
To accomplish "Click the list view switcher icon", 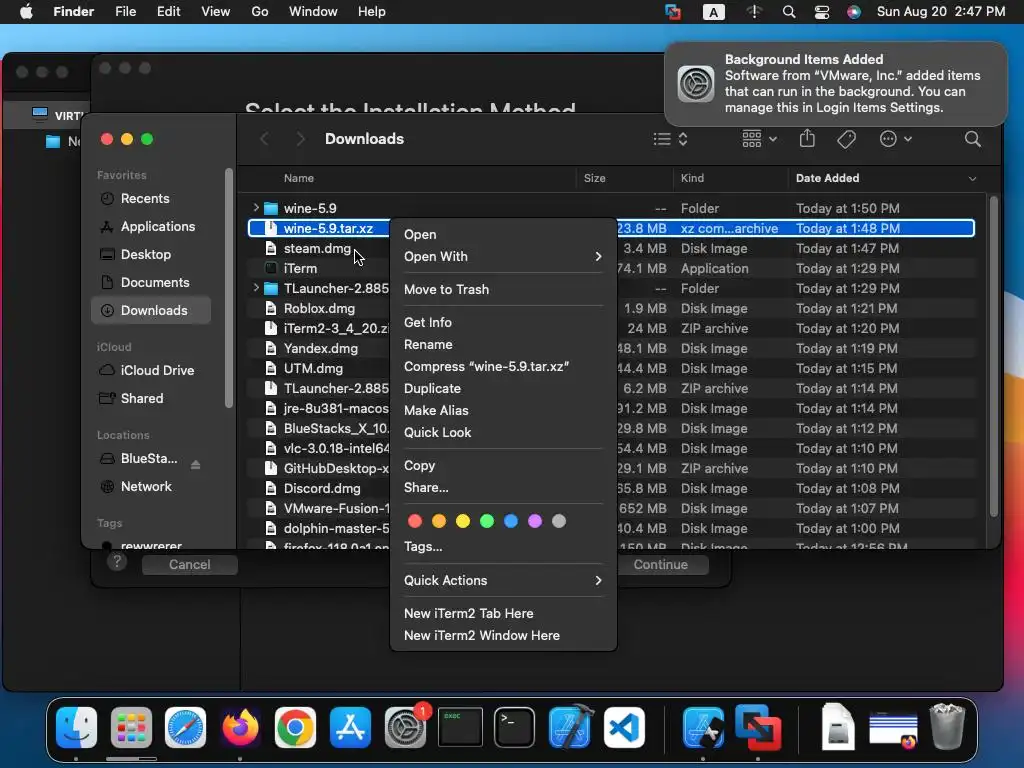I will pos(670,139).
